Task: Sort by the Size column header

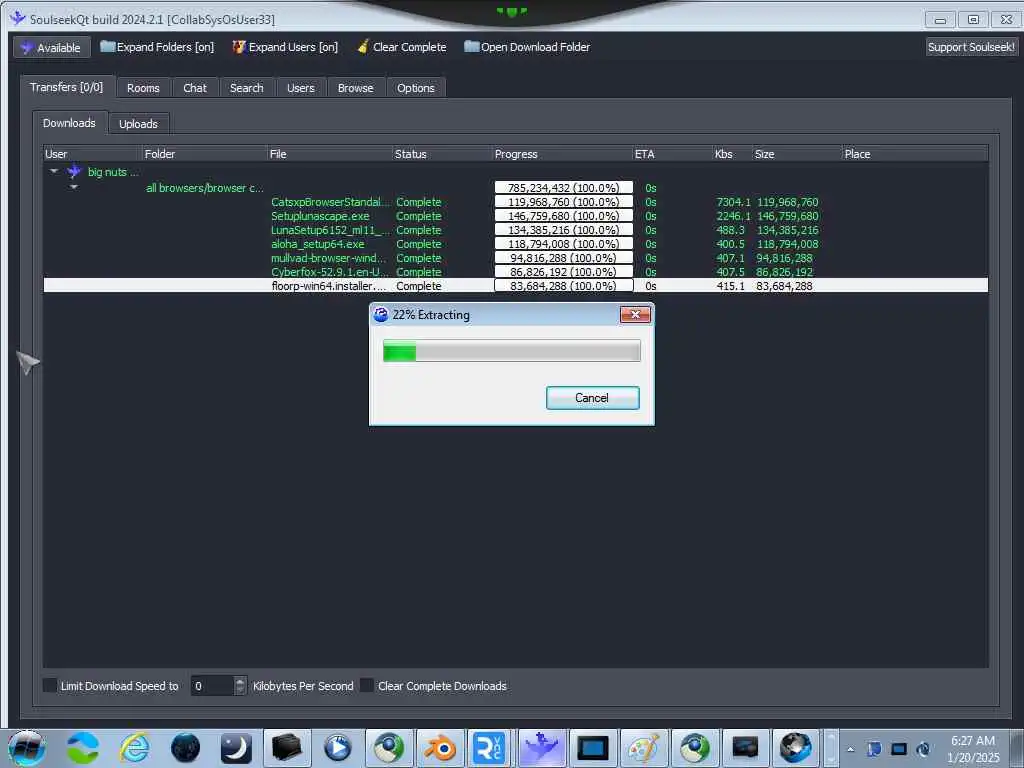Action: 797,154
